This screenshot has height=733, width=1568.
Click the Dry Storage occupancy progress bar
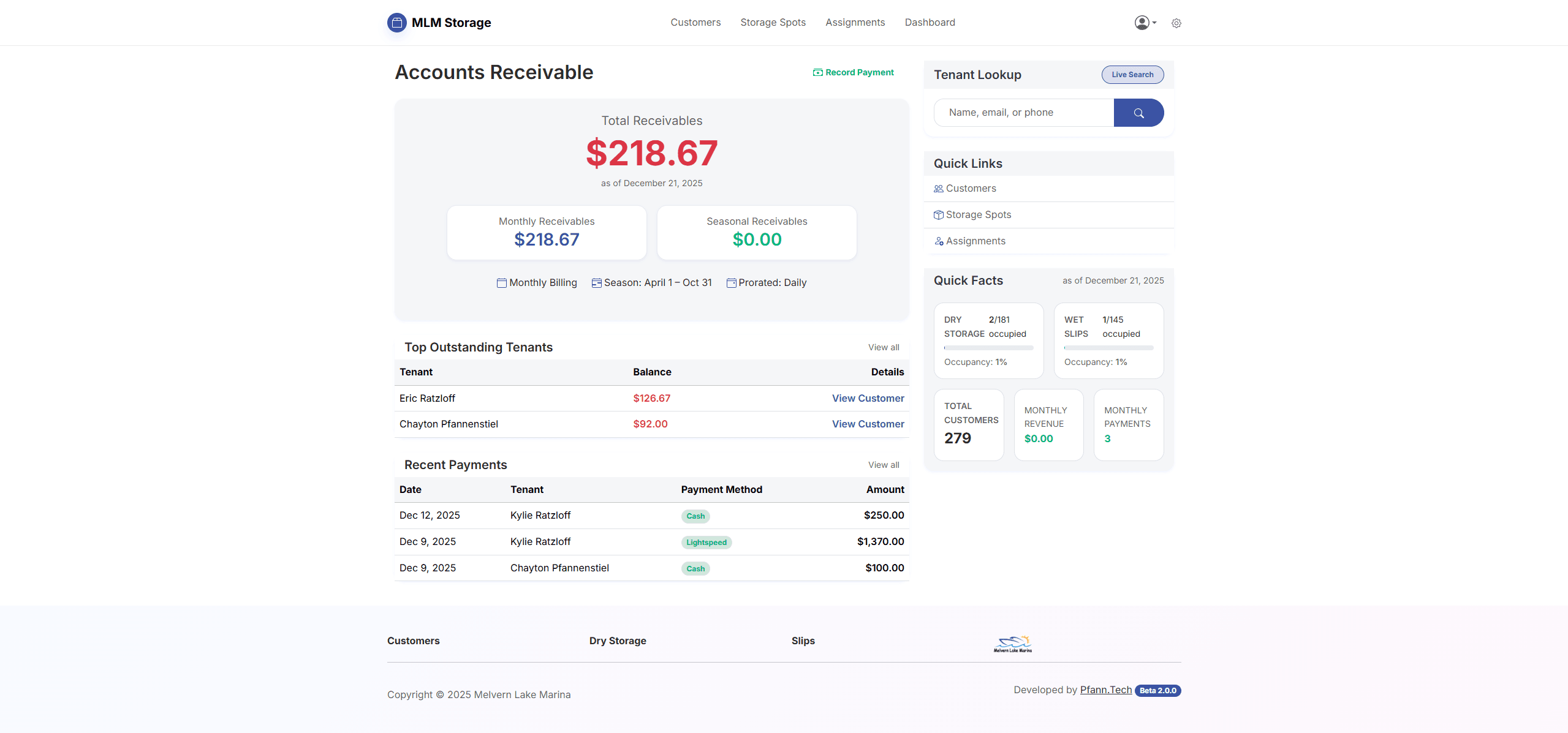pos(988,347)
